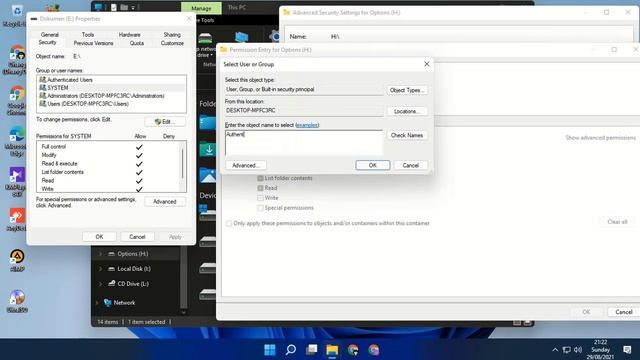Switch to the Tools tab
This screenshot has height=360, width=640.
click(x=88, y=35)
